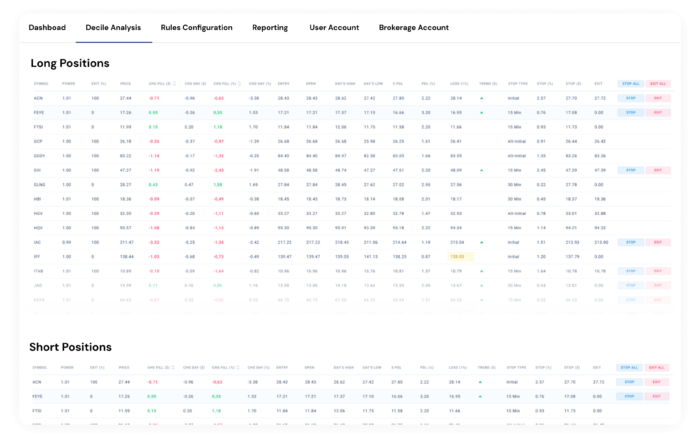
Task: Click Exit All in Short Positions
Action: click(x=657, y=367)
